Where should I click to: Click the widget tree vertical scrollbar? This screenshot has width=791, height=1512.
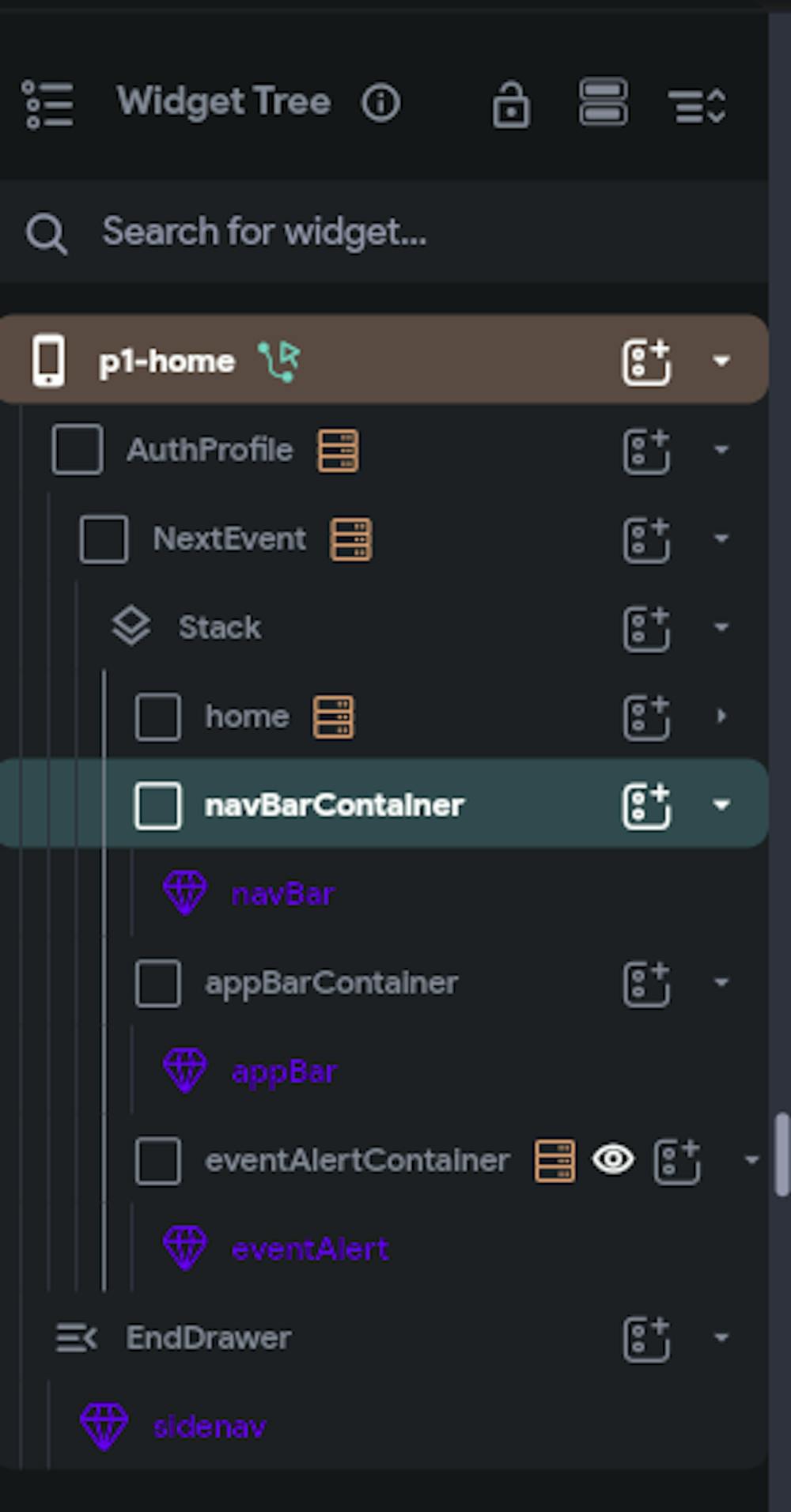coord(782,1155)
